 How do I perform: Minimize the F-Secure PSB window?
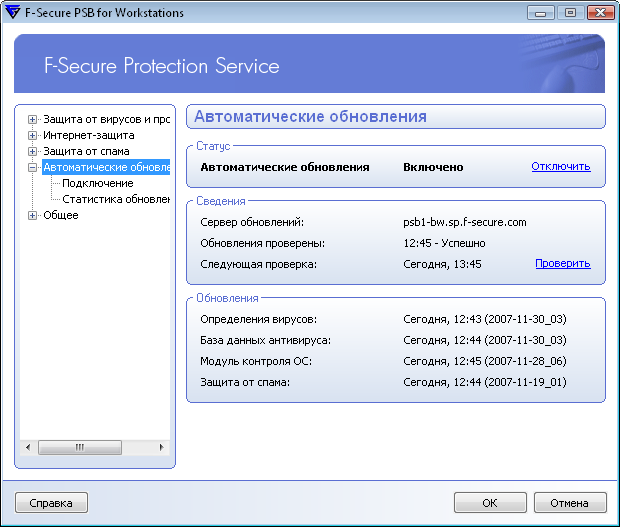541,13
